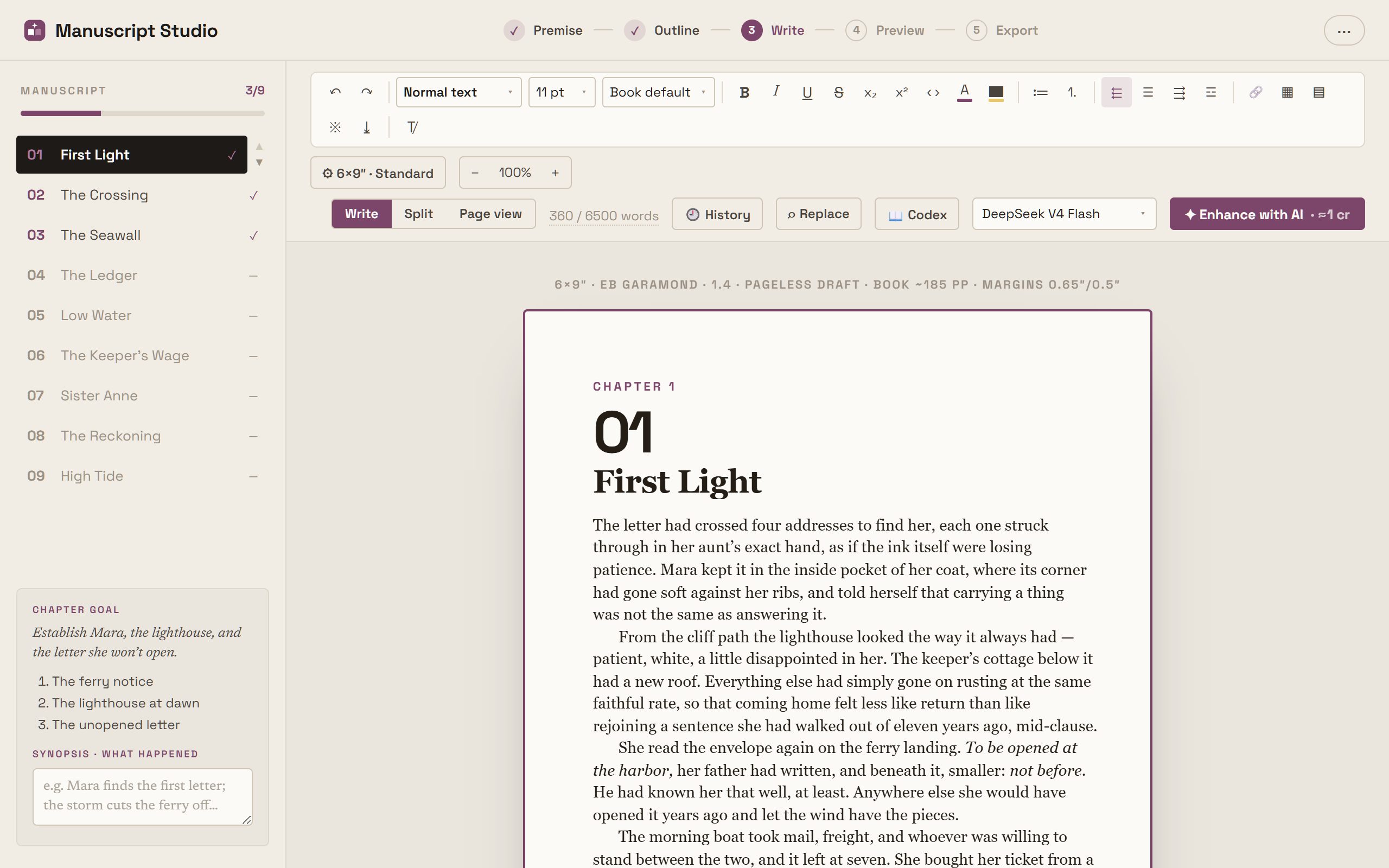
Task: Open the Codex
Action: coord(916,214)
